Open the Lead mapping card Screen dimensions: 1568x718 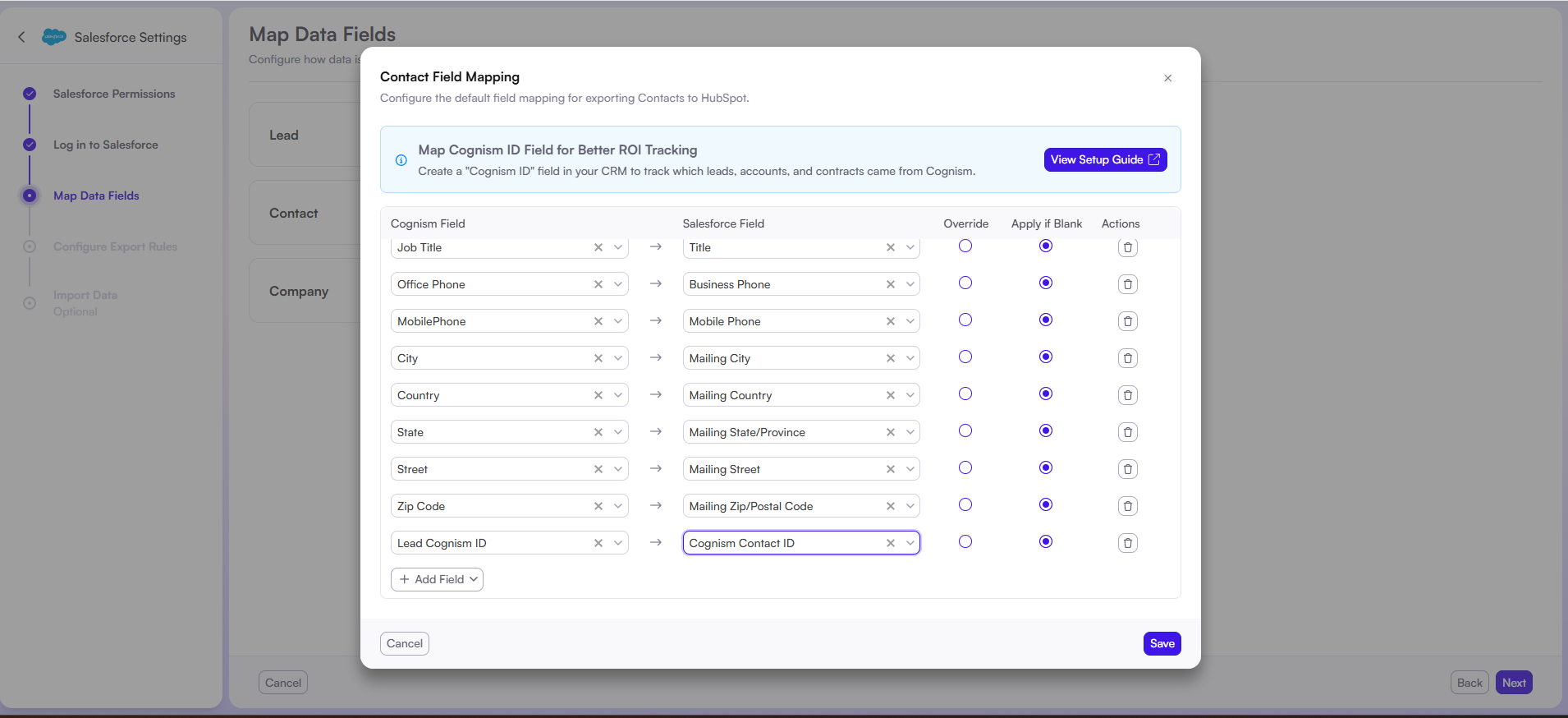(305, 135)
